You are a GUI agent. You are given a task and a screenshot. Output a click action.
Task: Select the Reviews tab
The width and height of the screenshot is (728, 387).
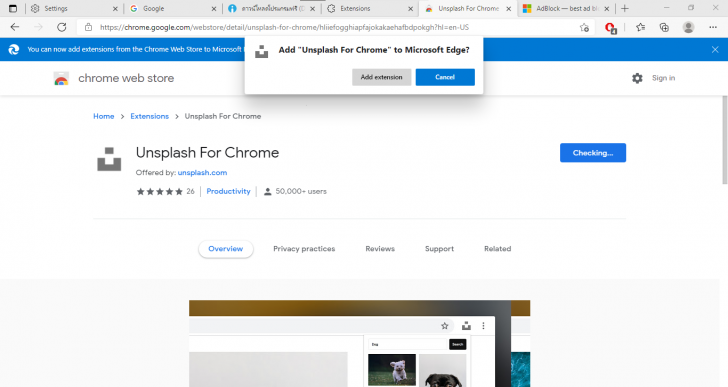click(x=380, y=249)
